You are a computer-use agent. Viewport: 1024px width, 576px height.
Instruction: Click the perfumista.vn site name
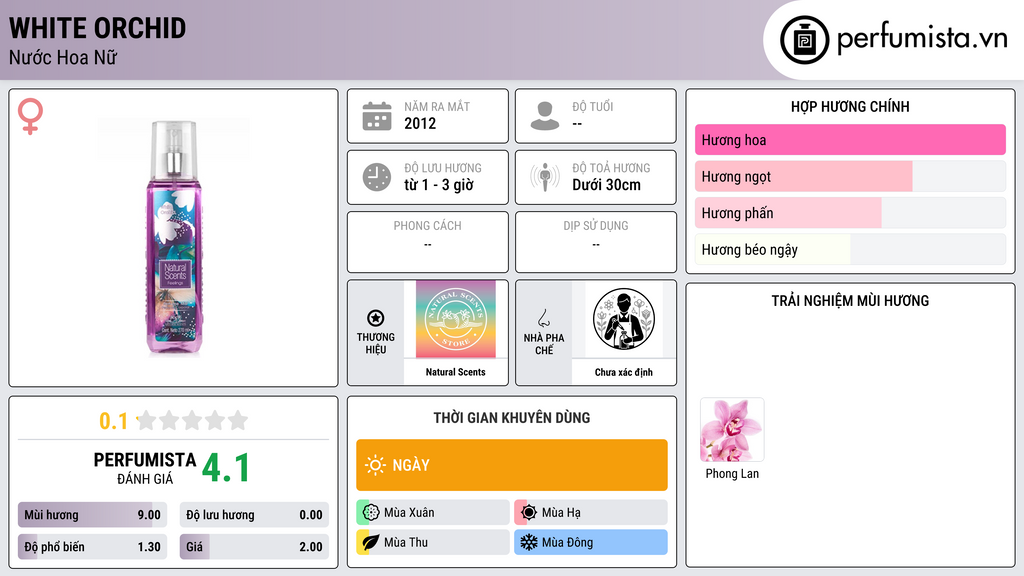point(922,38)
